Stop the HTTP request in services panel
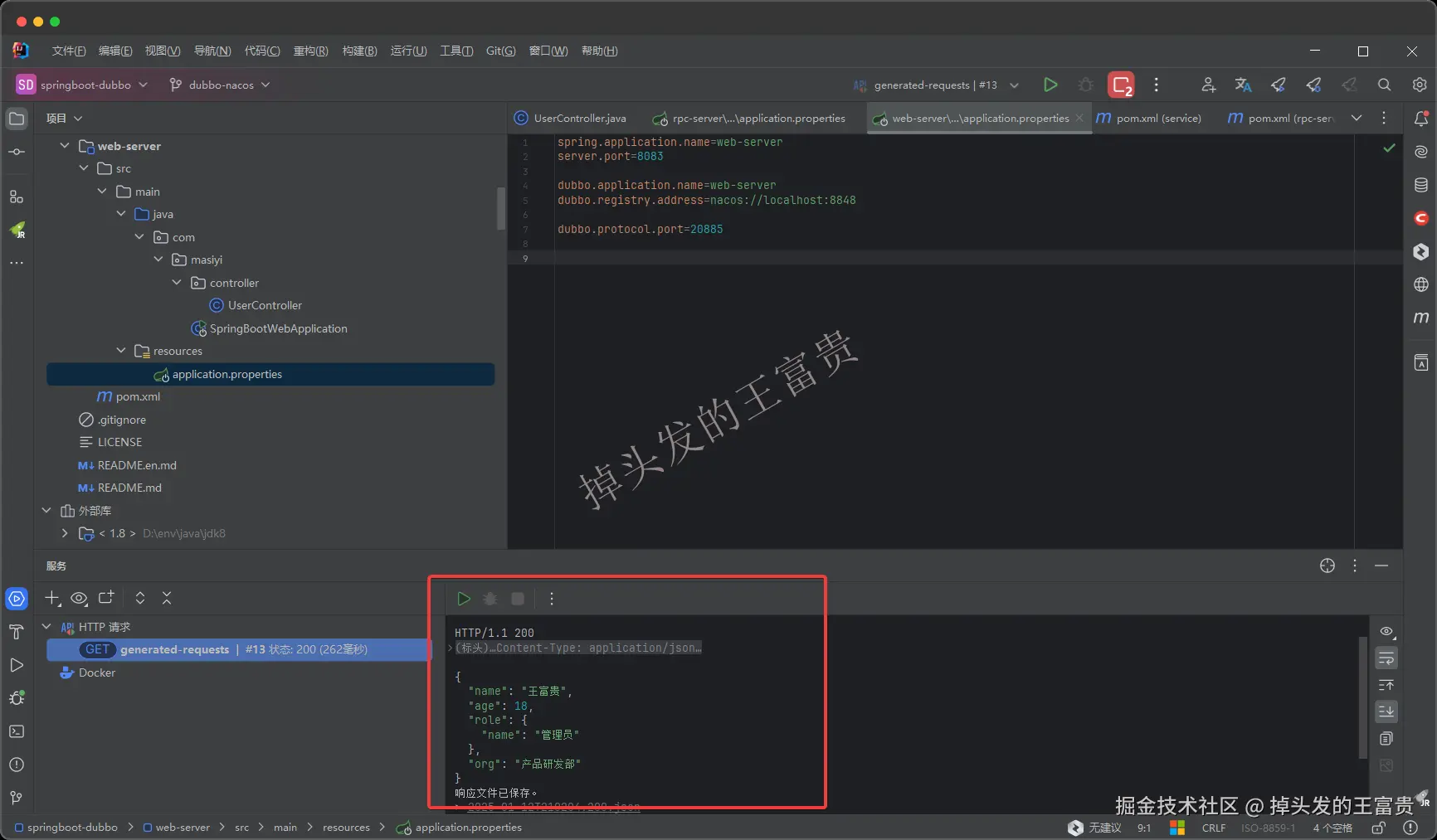This screenshot has width=1437, height=840. [518, 599]
